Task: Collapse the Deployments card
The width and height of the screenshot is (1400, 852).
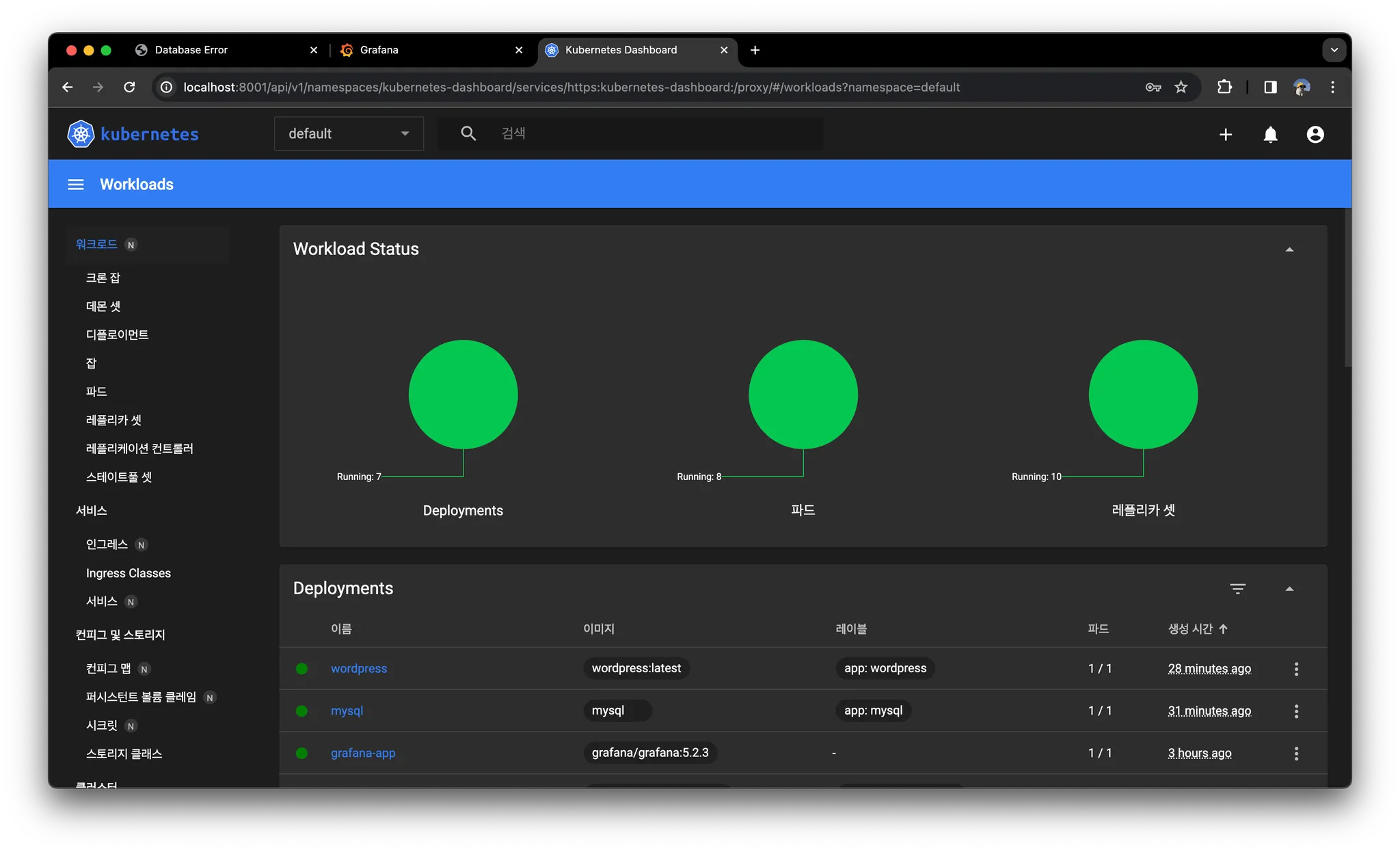Action: pyautogui.click(x=1289, y=589)
